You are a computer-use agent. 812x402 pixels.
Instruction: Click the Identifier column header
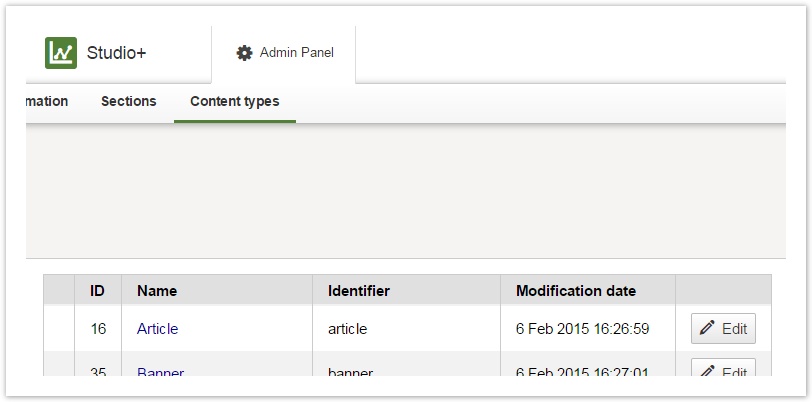[x=358, y=291]
